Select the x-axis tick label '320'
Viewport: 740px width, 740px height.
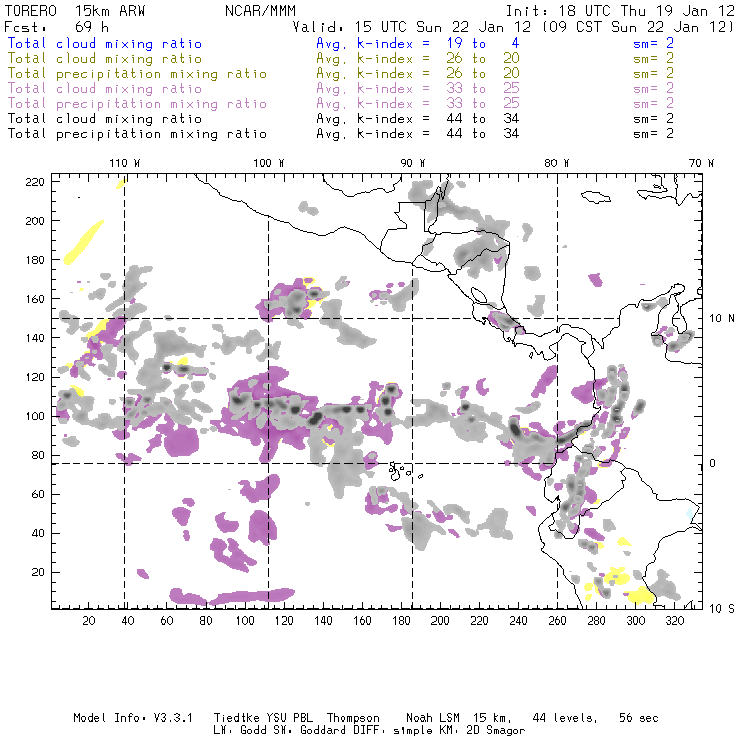[x=674, y=621]
